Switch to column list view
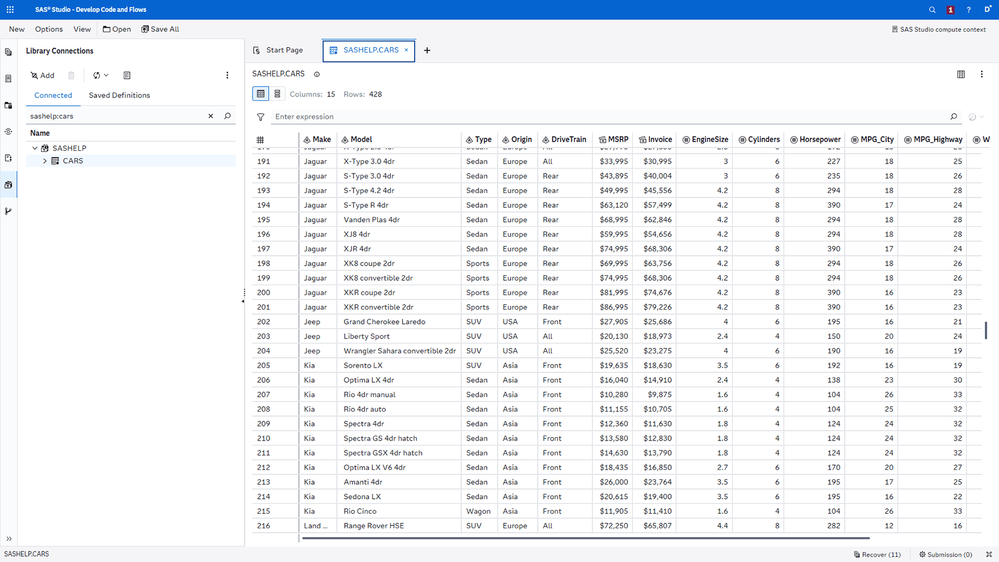 point(277,94)
